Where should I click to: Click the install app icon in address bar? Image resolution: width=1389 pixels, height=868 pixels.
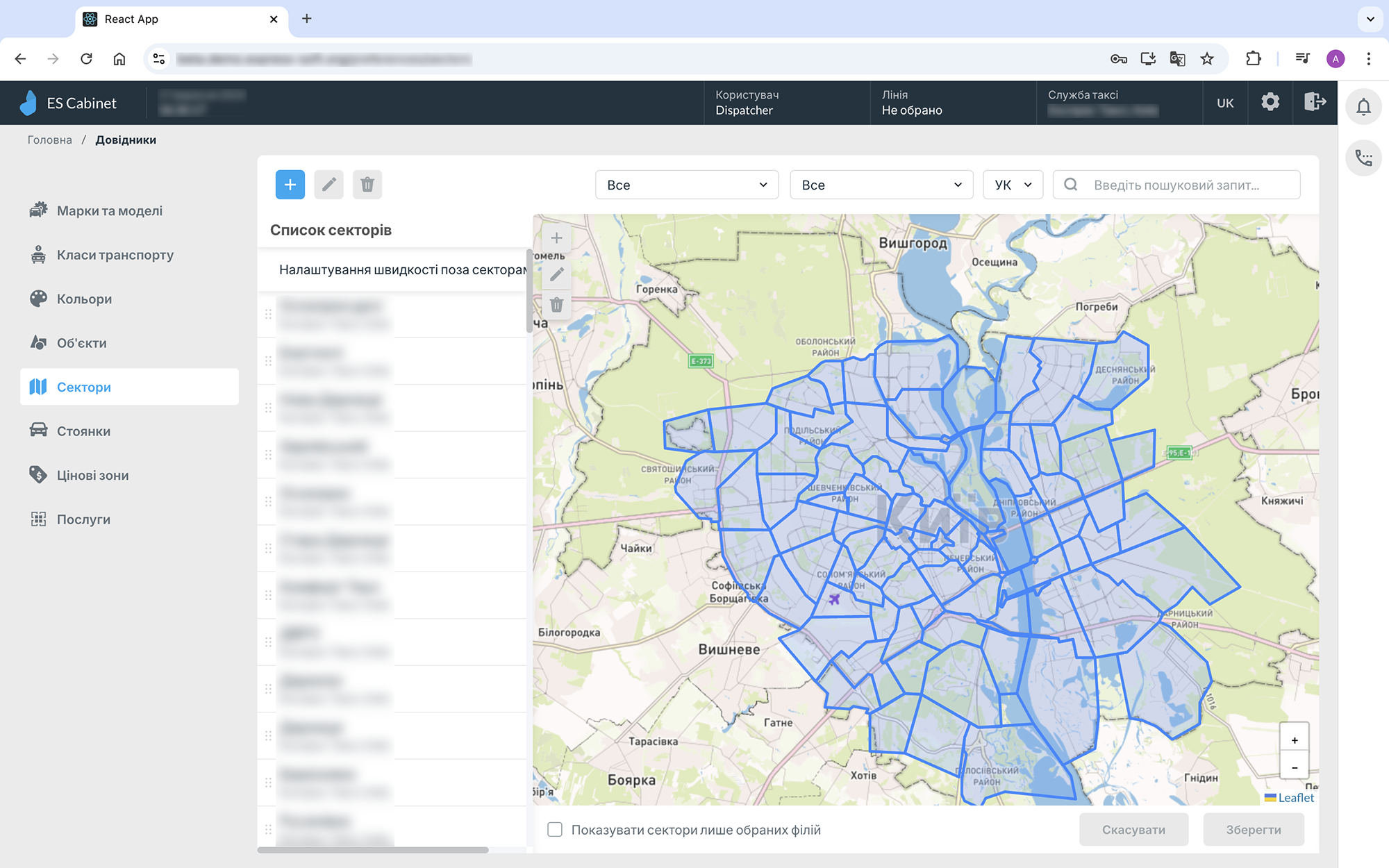[1148, 59]
